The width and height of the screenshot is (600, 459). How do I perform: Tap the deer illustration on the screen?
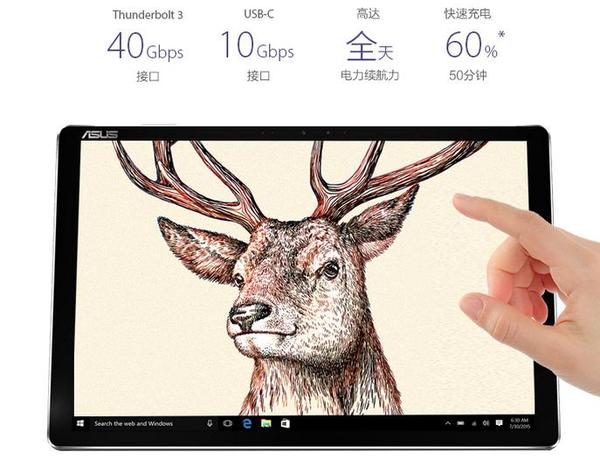coord(300,278)
